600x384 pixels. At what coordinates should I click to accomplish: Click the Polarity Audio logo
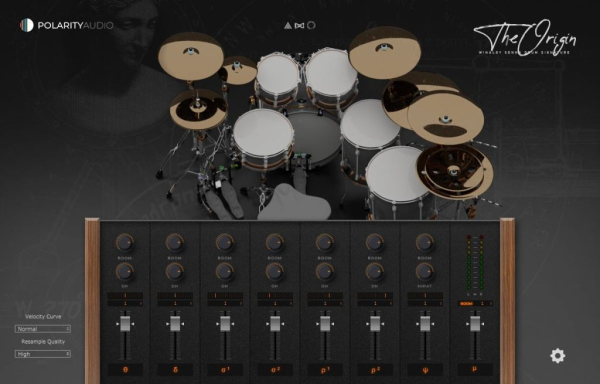67,25
